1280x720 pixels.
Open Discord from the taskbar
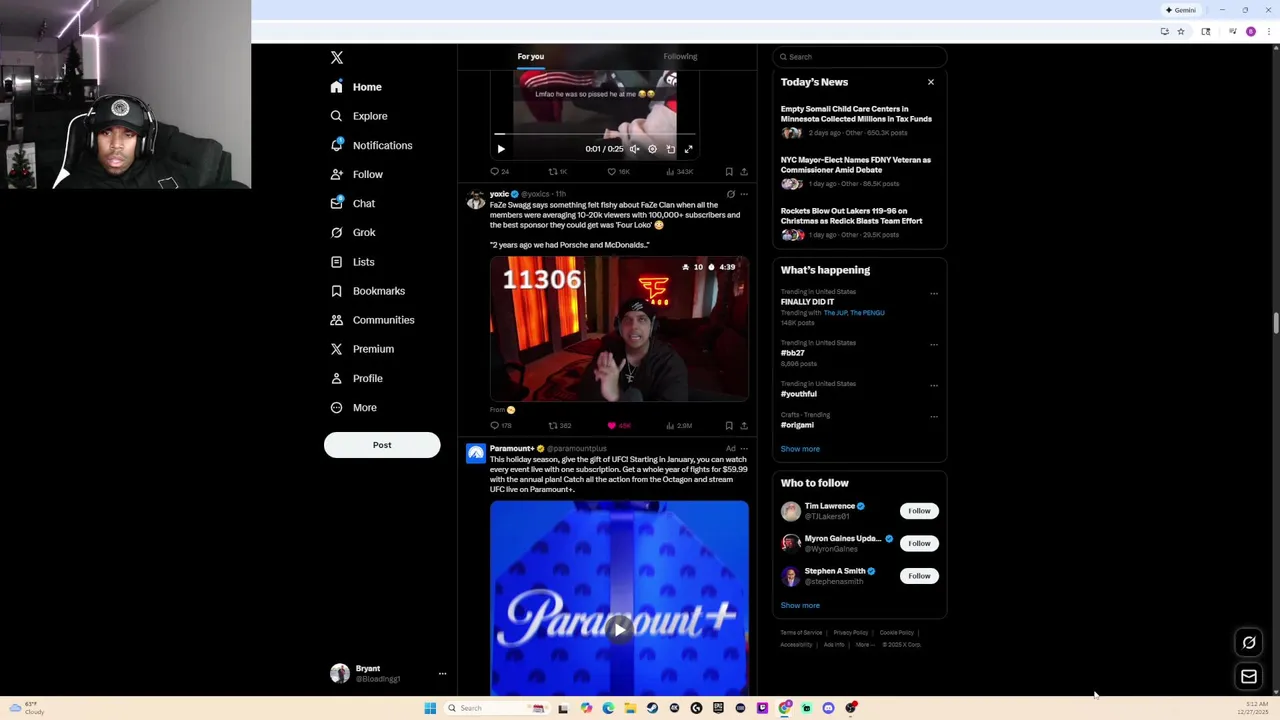(x=828, y=708)
